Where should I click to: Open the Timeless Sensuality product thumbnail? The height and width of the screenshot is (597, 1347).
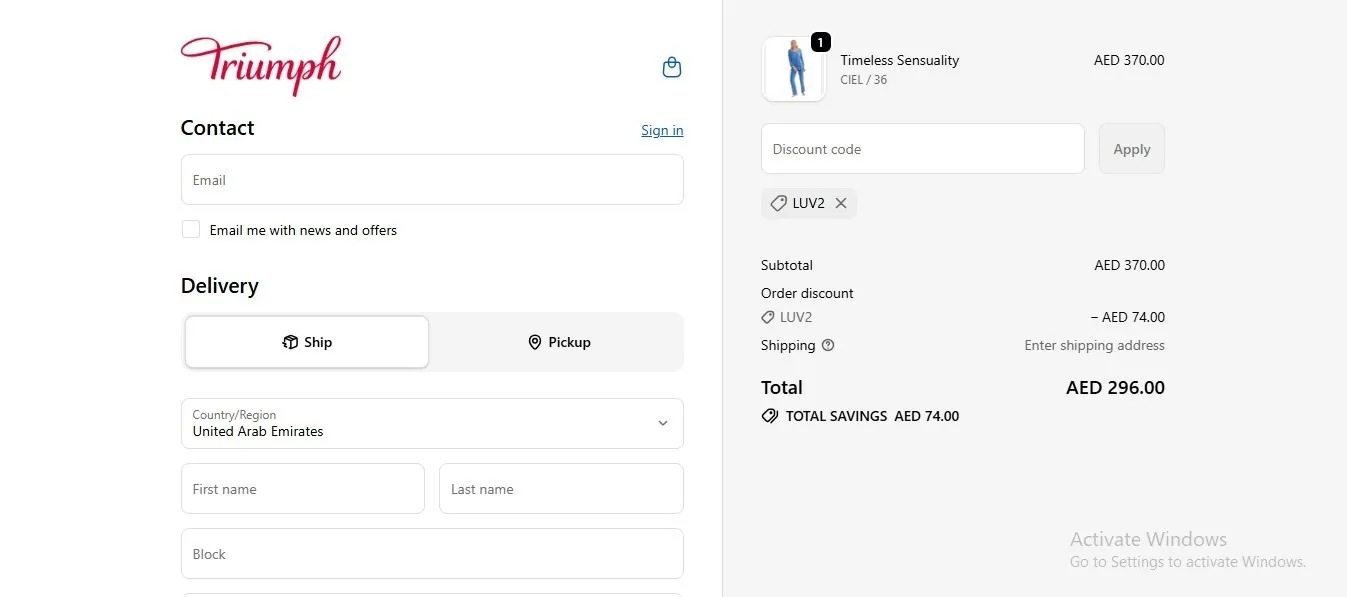click(794, 69)
